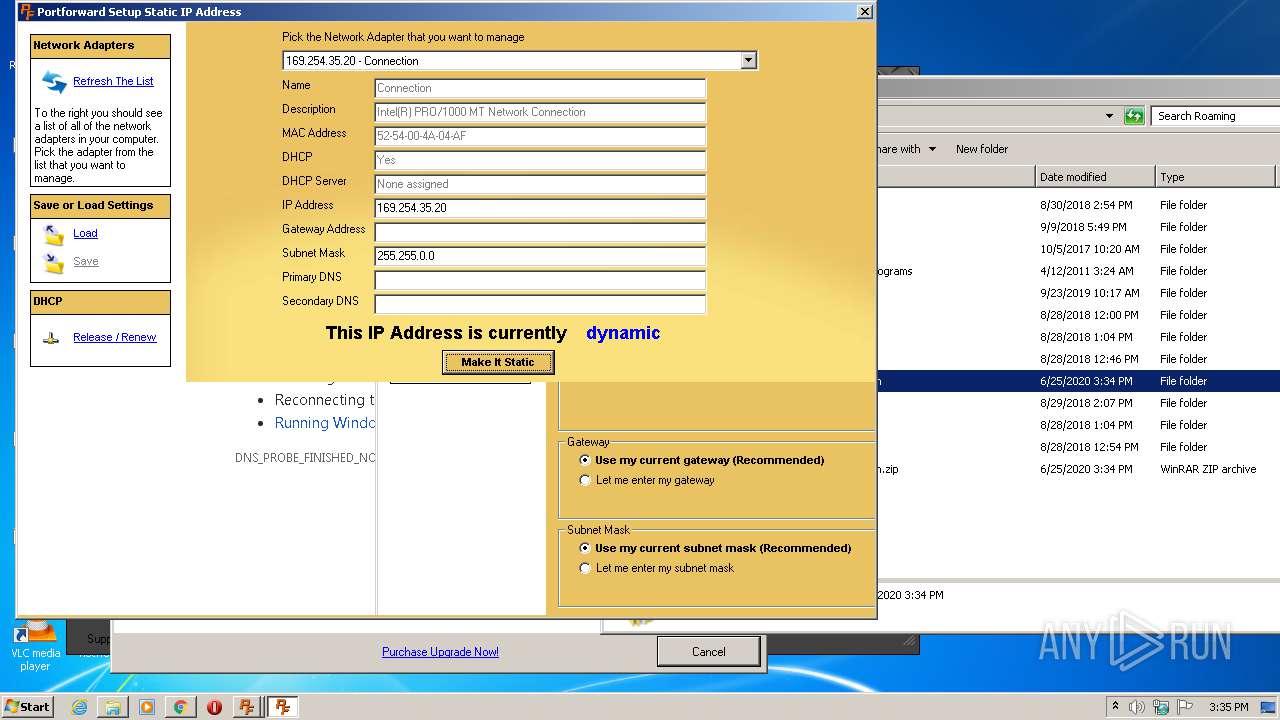Close the Portforward Setup Static IP window
This screenshot has width=1280, height=720.
865,12
